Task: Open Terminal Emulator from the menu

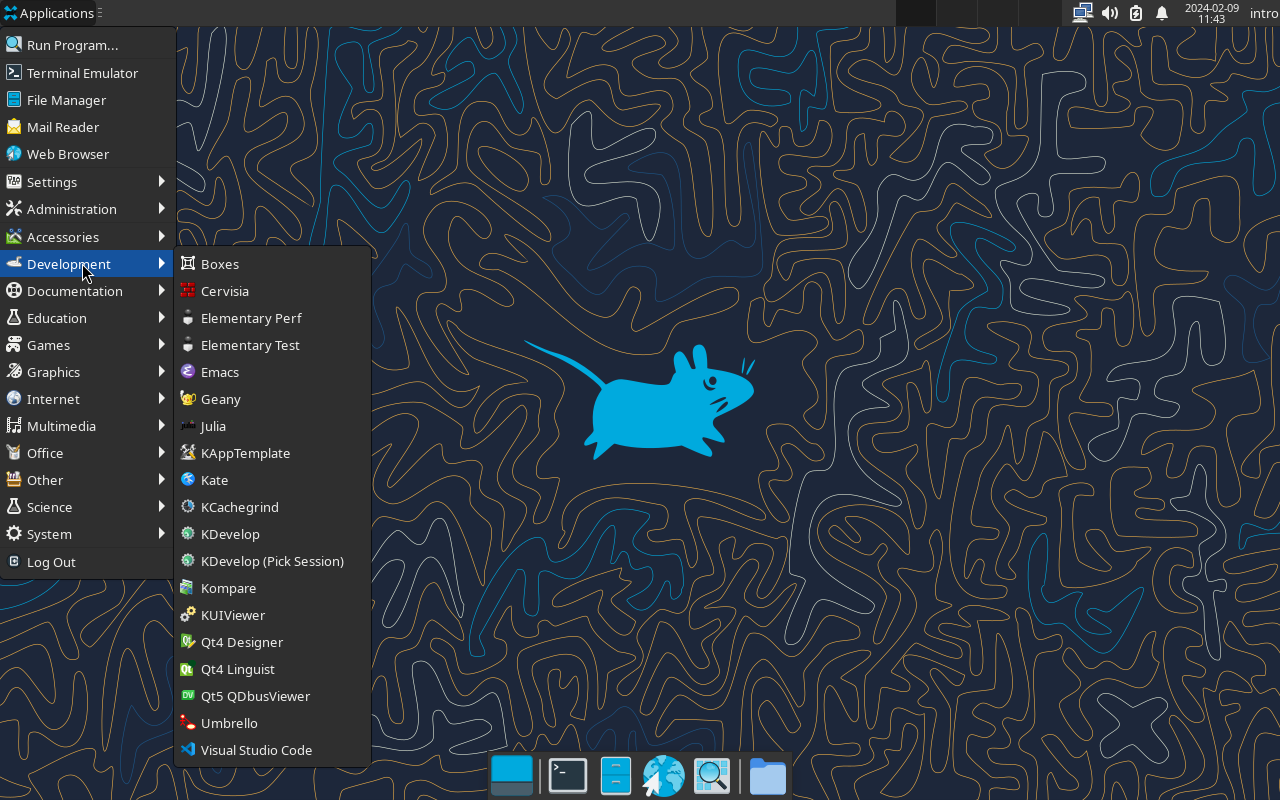Action: 88,73
